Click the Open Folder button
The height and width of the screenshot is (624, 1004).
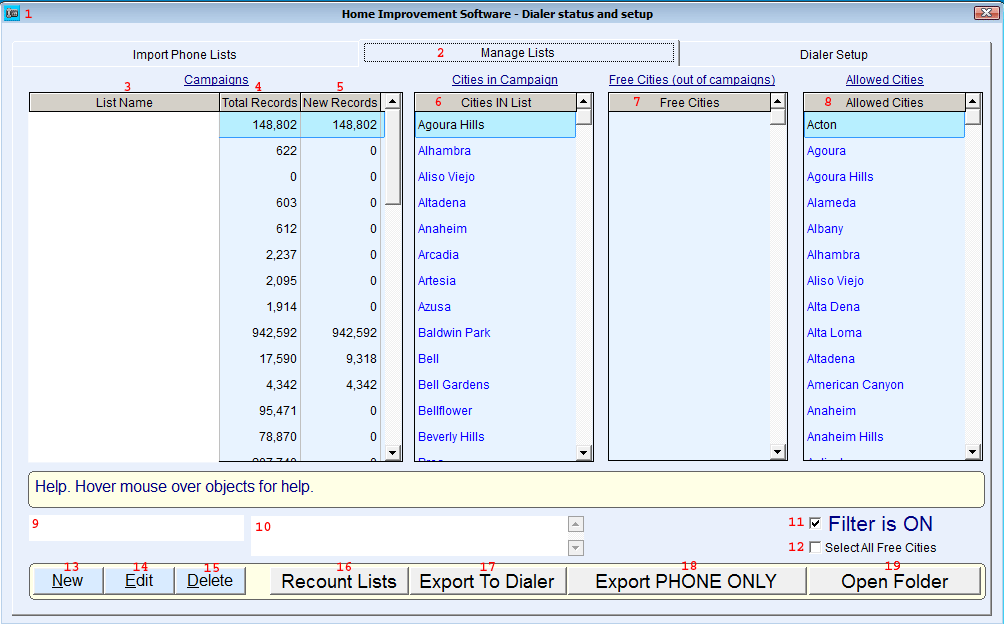[x=895, y=581]
